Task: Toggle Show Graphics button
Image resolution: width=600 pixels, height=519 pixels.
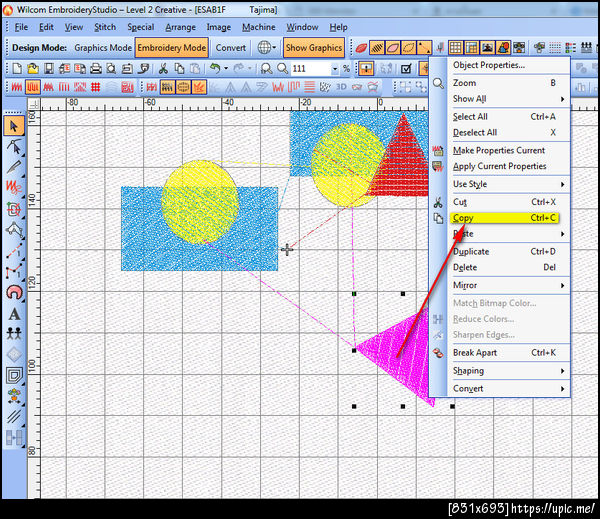Action: coord(314,48)
